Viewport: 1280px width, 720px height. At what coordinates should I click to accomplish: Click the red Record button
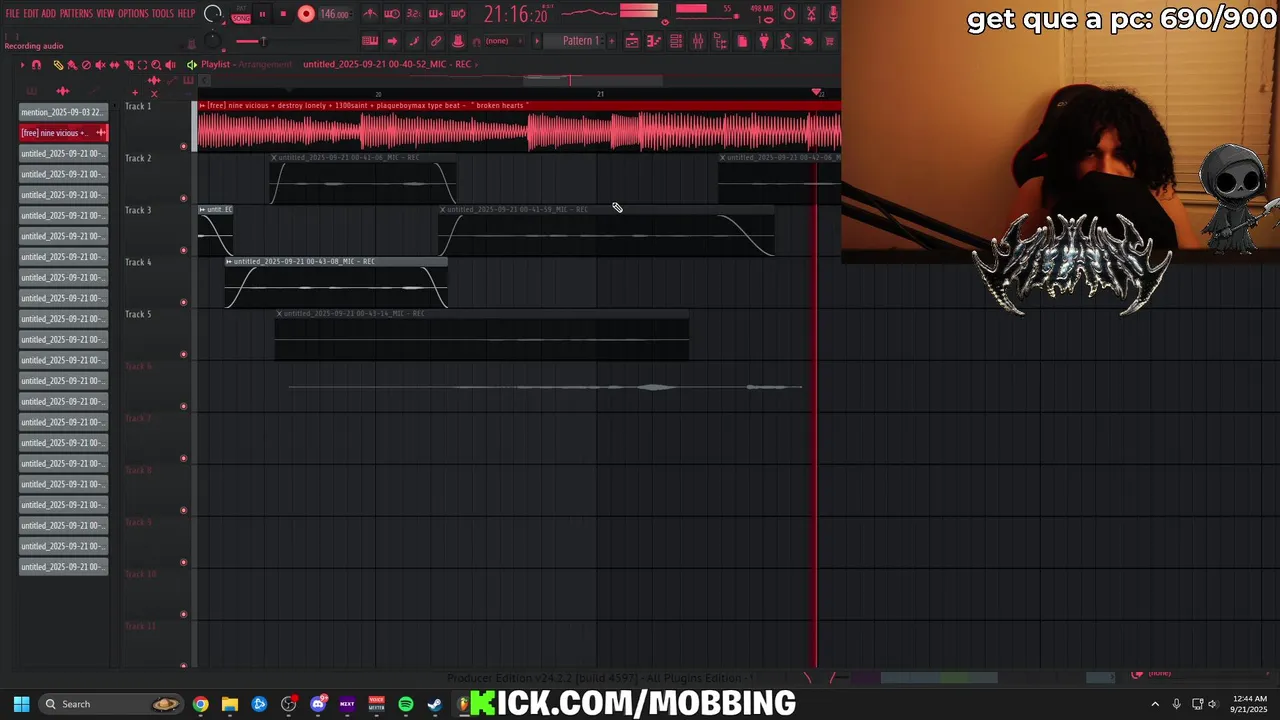coord(306,14)
